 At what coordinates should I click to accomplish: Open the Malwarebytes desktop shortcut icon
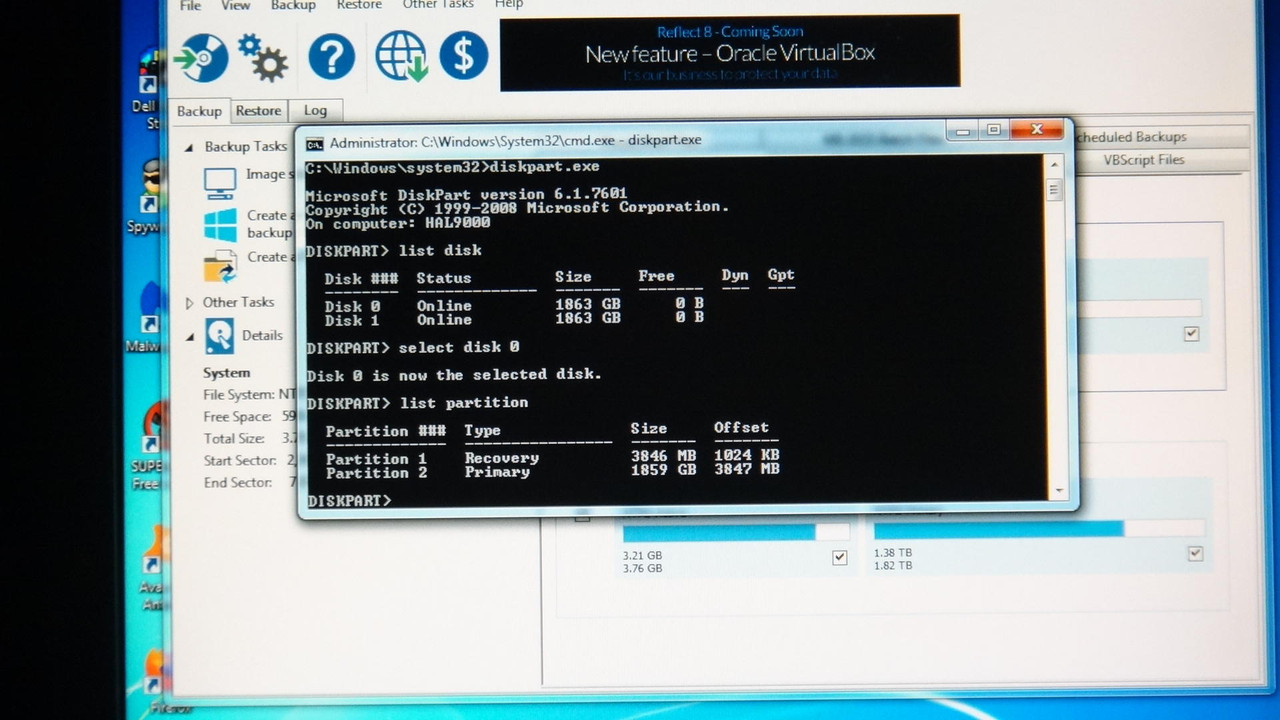pyautogui.click(x=151, y=308)
